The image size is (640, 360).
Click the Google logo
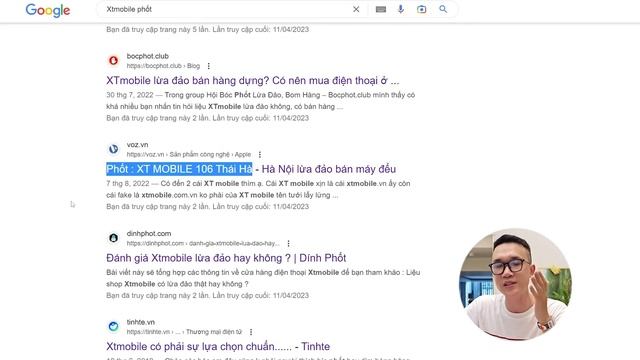pos(48,10)
